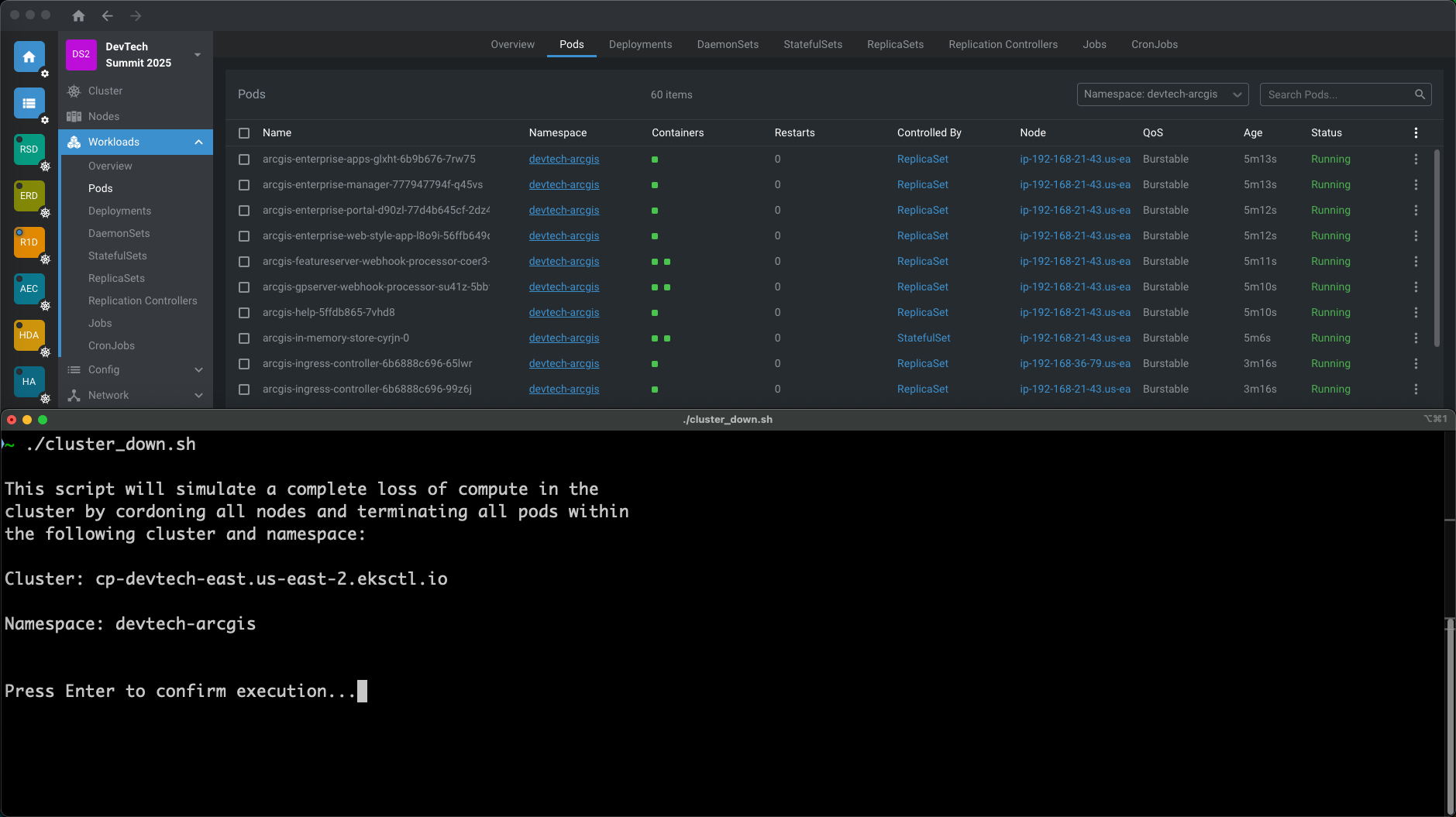Viewport: 1456px width, 817px height.
Task: Open the Namespace: devtech-arcgis dropdown
Action: 1162,94
